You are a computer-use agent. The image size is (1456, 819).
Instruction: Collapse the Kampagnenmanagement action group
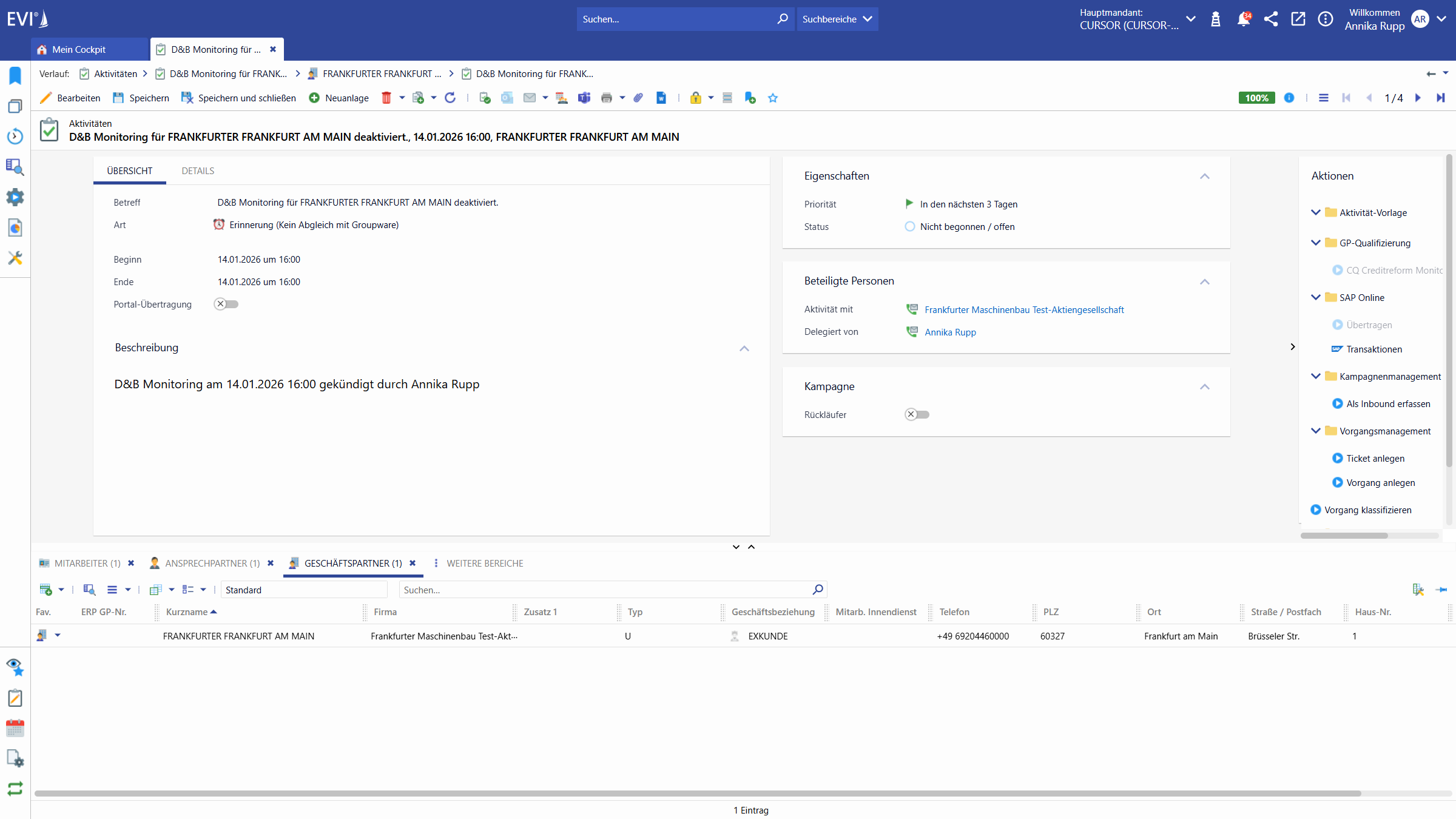pyautogui.click(x=1315, y=376)
